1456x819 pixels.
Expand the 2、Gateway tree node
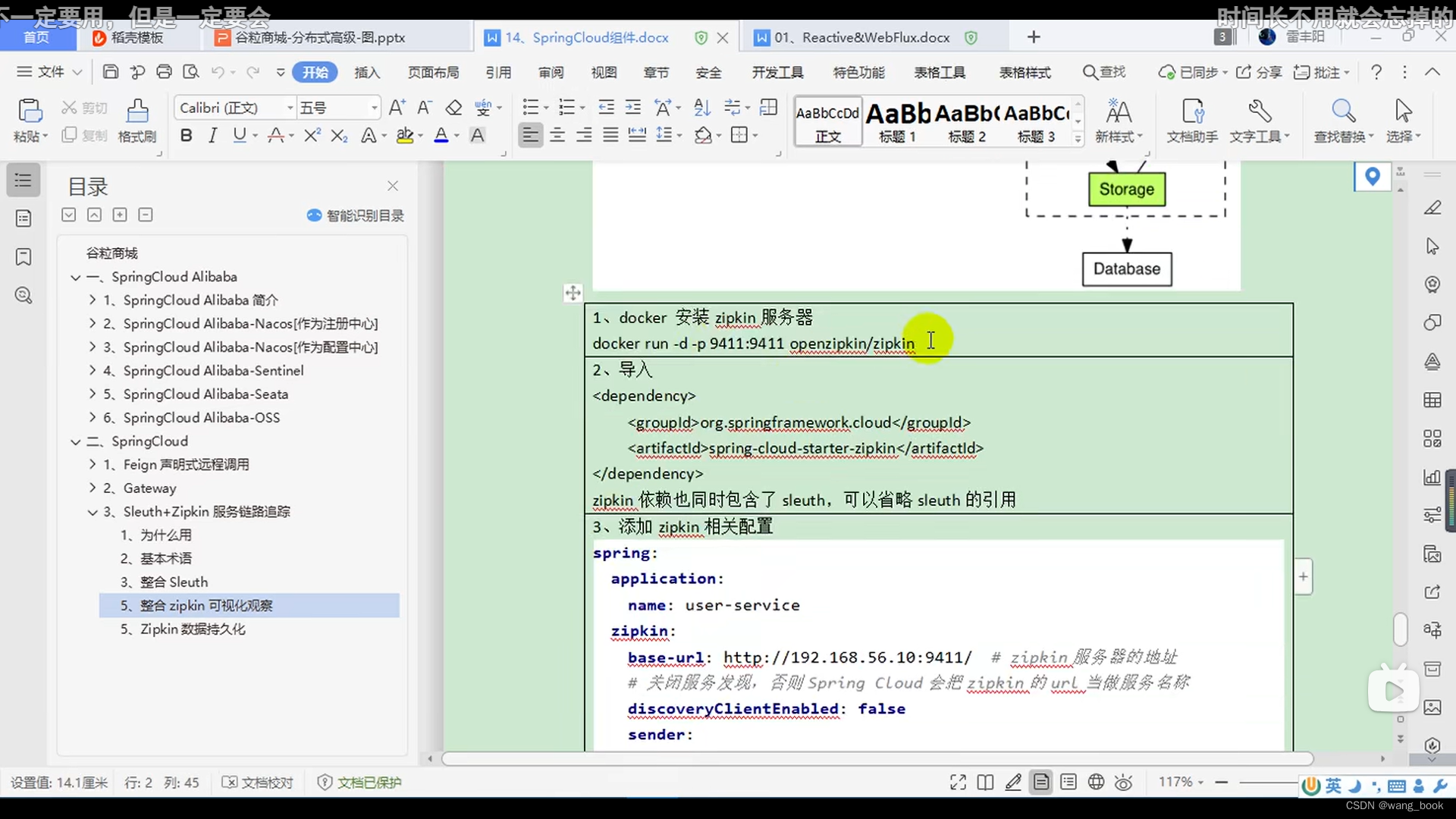pyautogui.click(x=93, y=488)
